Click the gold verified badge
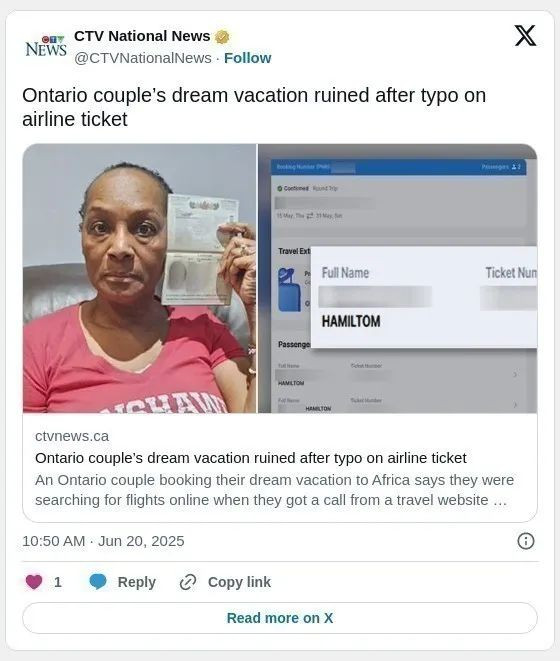Screen dimensions: 560x661 click(222, 37)
